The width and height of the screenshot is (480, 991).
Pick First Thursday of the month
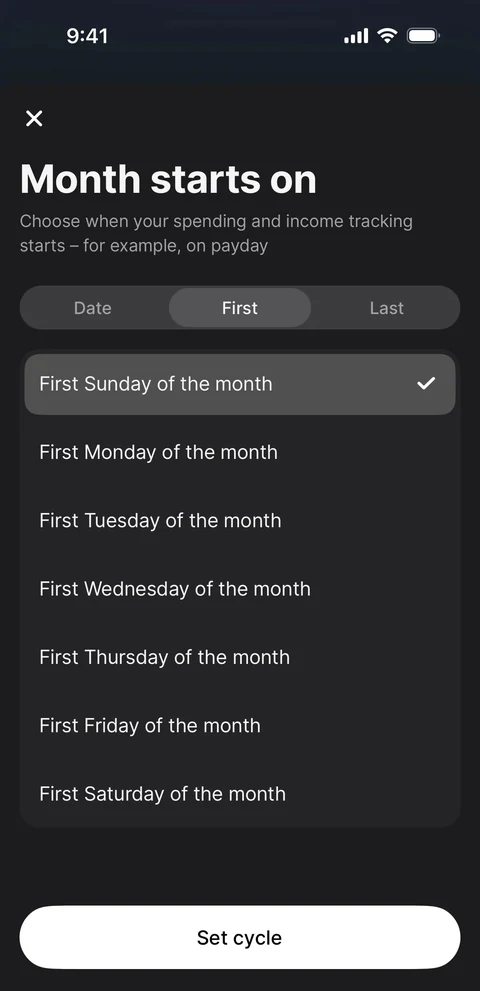240,657
